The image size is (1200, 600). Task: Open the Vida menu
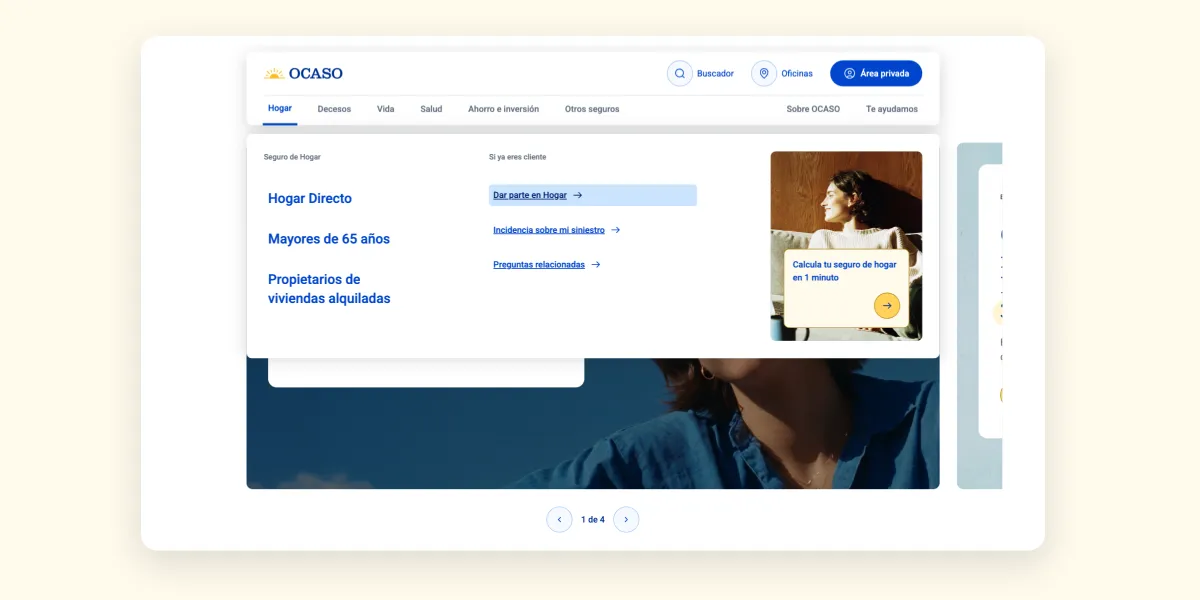386,109
